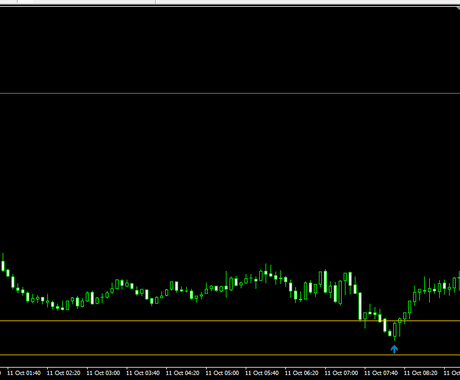Click the "11 Oct 04:20" time label
This screenshot has height=380, width=460.
click(183, 373)
